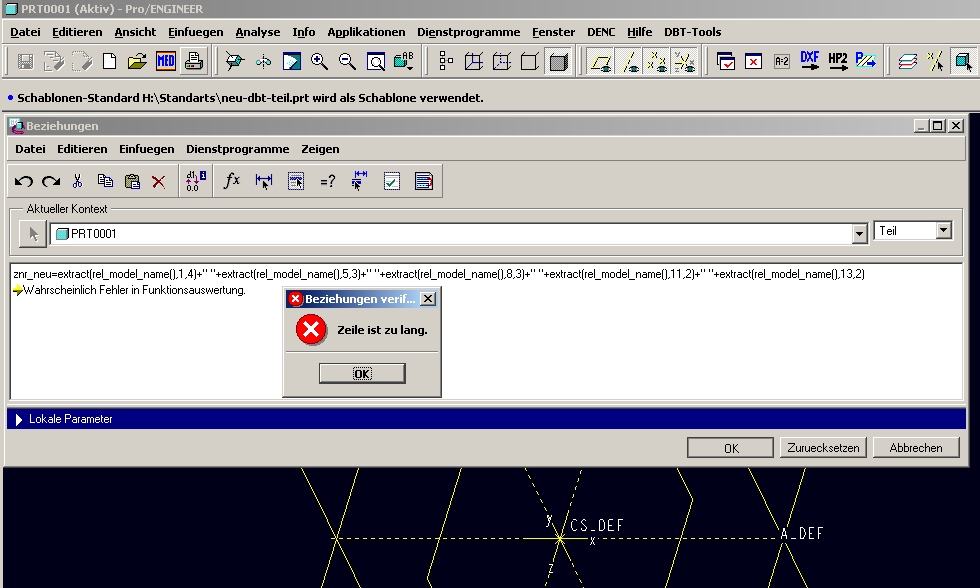Click the MED toolbar icon
This screenshot has height=588, width=980.
coord(166,61)
